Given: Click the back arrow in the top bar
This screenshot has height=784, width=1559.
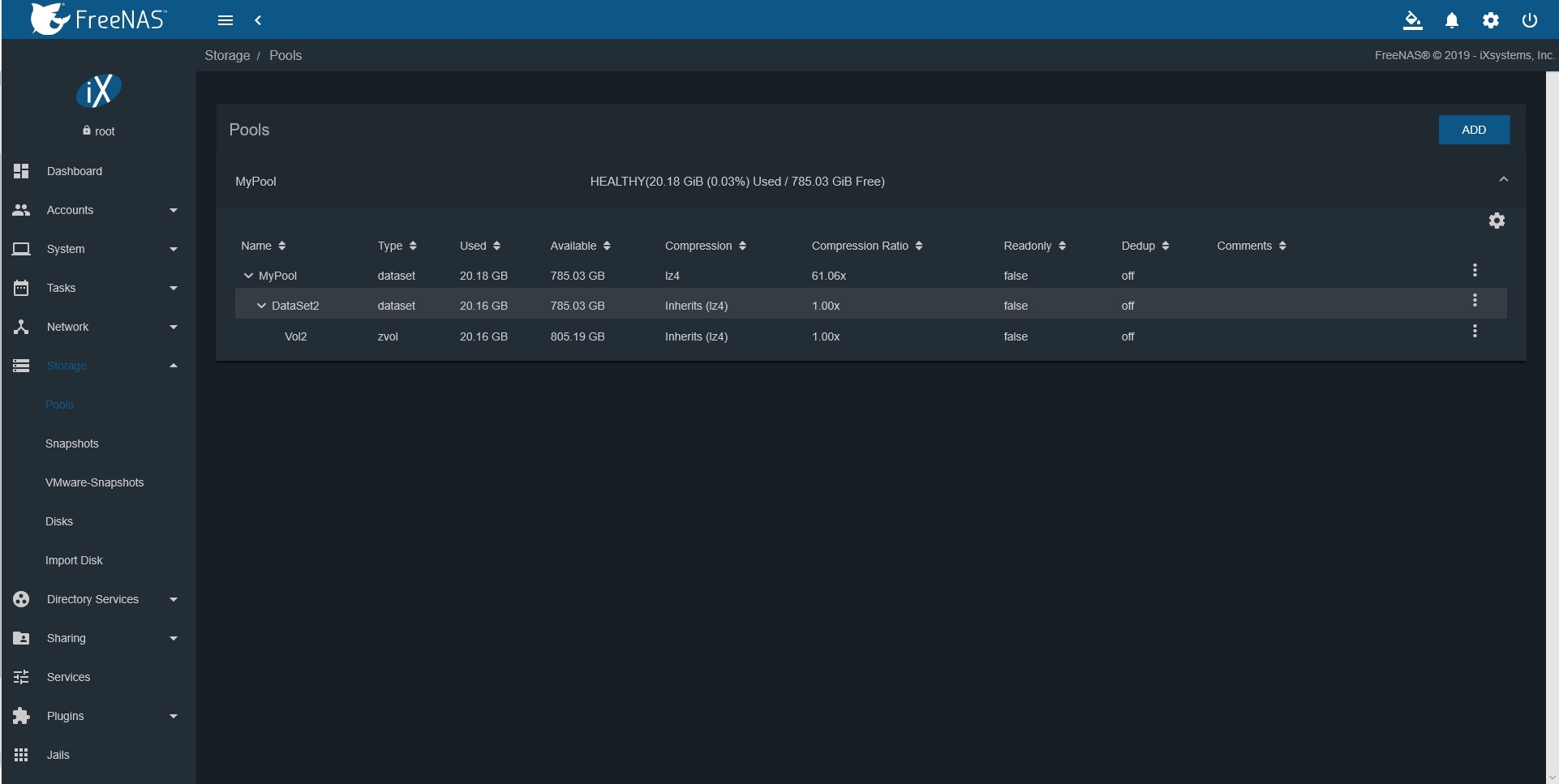Looking at the screenshot, I should [x=259, y=20].
